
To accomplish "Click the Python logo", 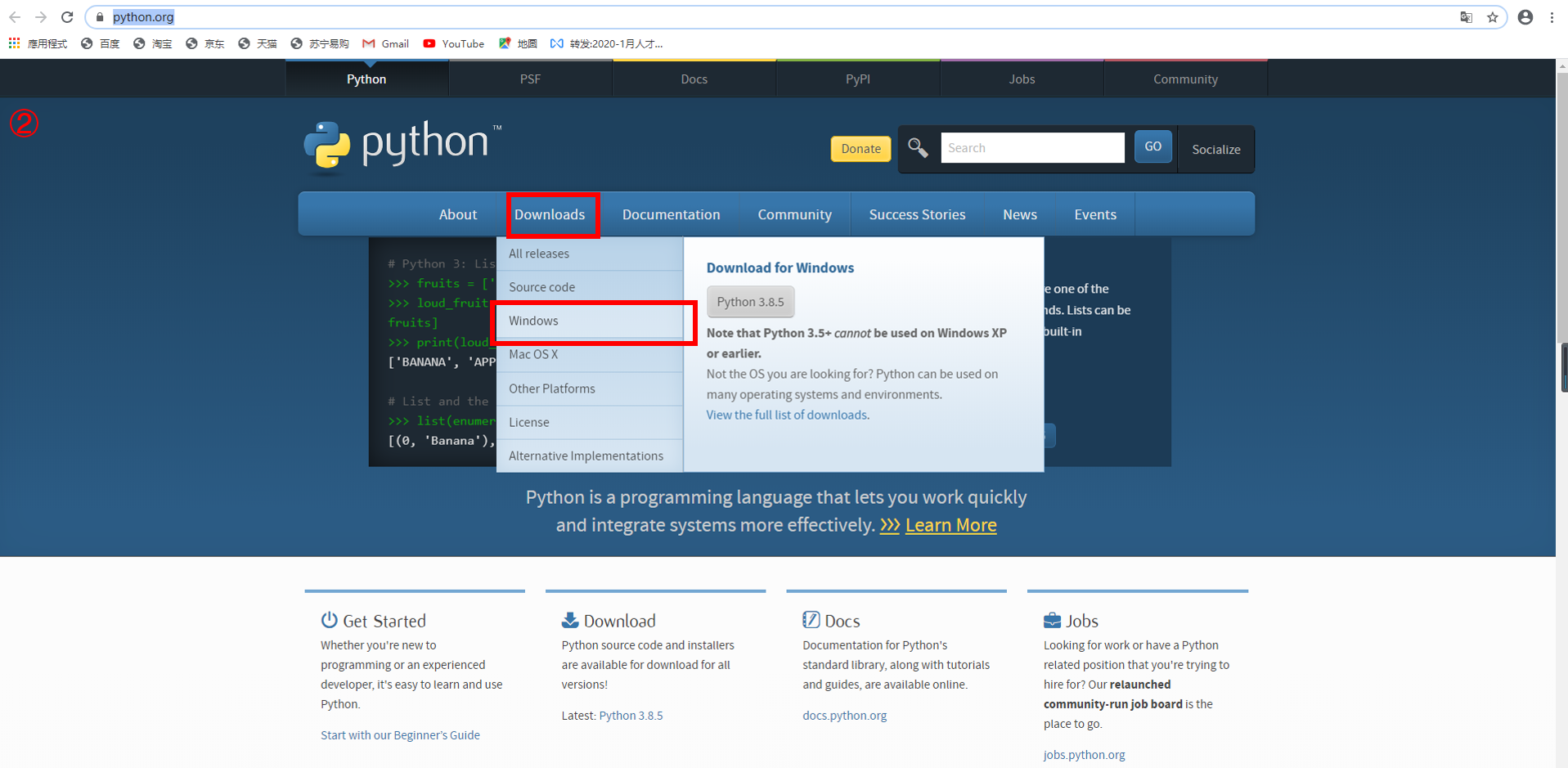I will [x=402, y=146].
